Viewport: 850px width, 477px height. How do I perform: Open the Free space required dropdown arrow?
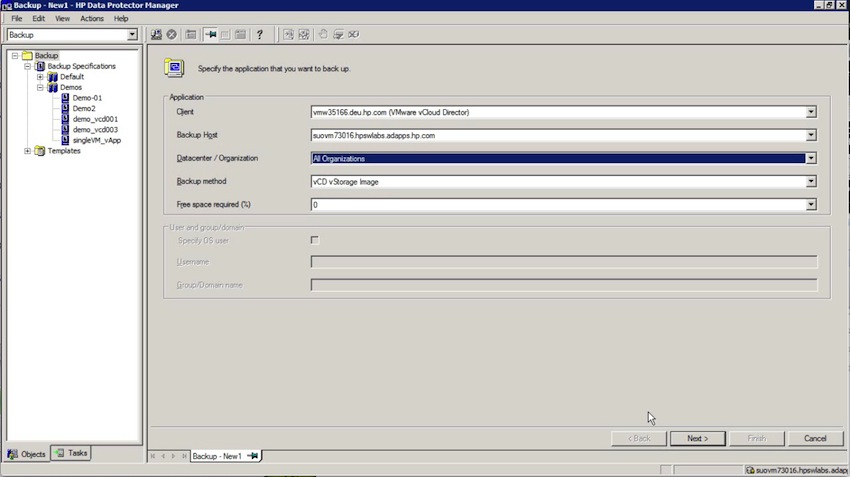(810, 204)
